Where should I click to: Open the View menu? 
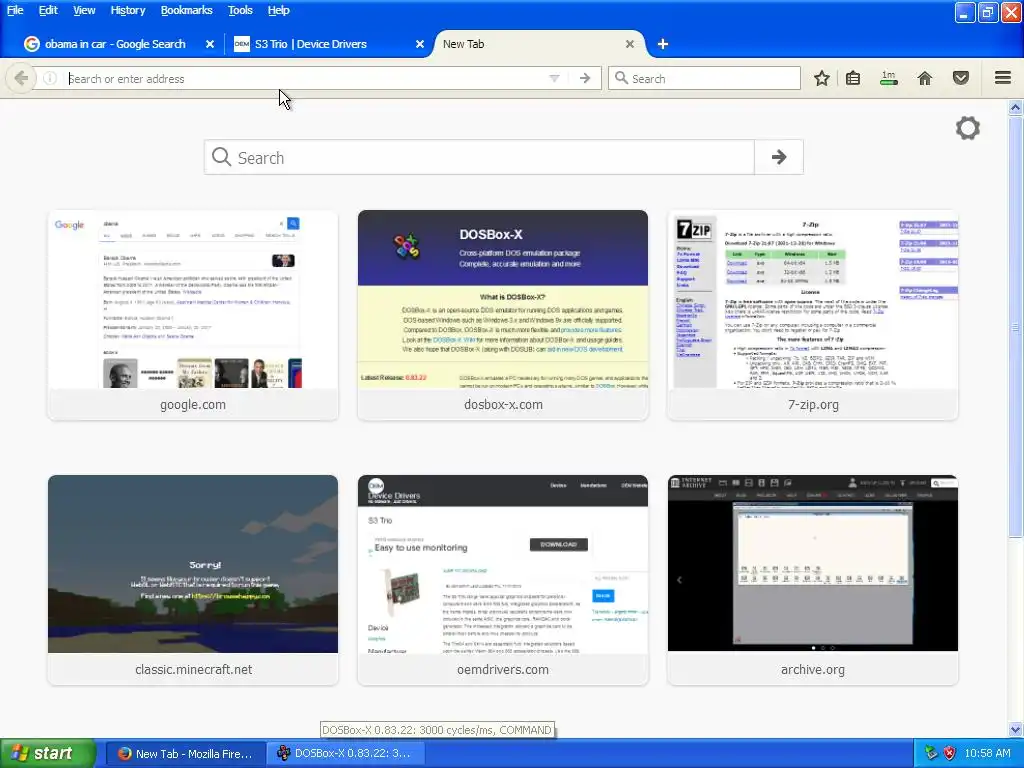(x=84, y=10)
